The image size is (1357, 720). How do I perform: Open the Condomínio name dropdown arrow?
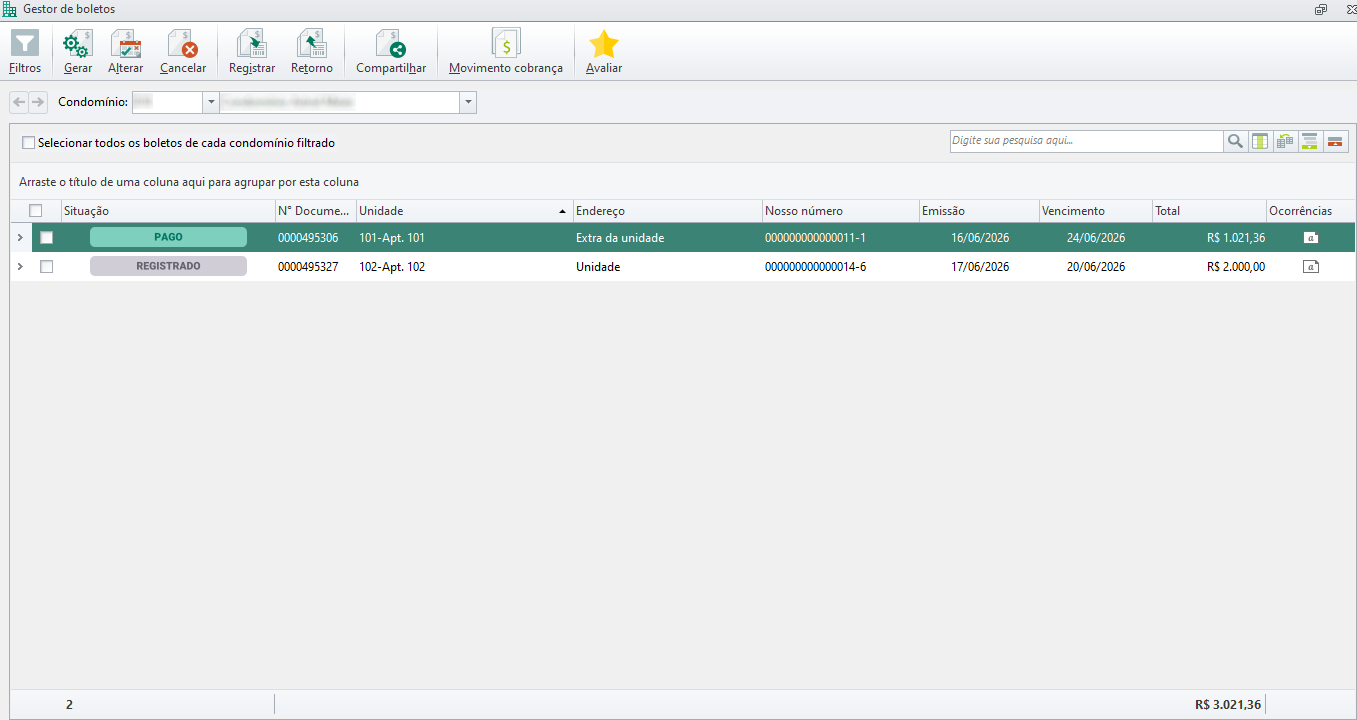(468, 102)
